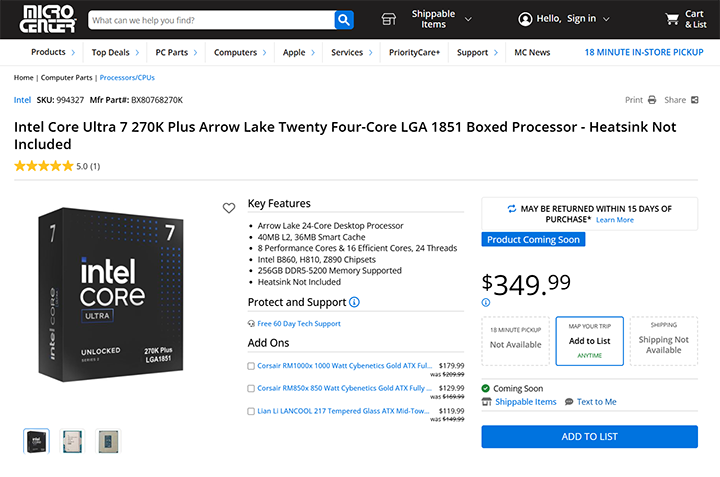Check the Corsair RM850x add-on checkbox
Image resolution: width=720 pixels, height=477 pixels.
pyautogui.click(x=251, y=388)
